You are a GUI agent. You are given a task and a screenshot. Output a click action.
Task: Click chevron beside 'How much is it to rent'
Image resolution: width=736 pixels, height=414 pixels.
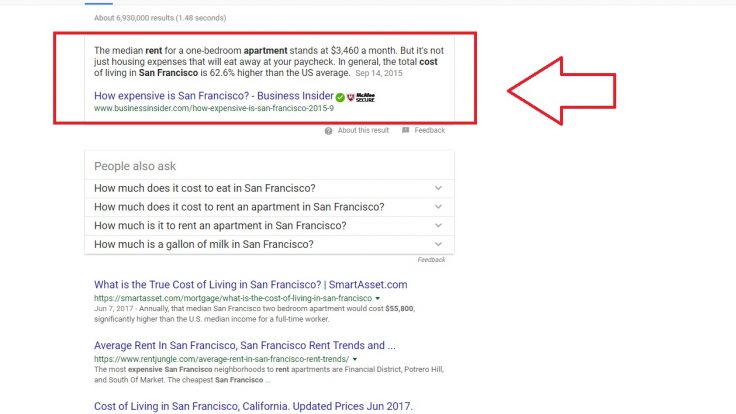438,226
